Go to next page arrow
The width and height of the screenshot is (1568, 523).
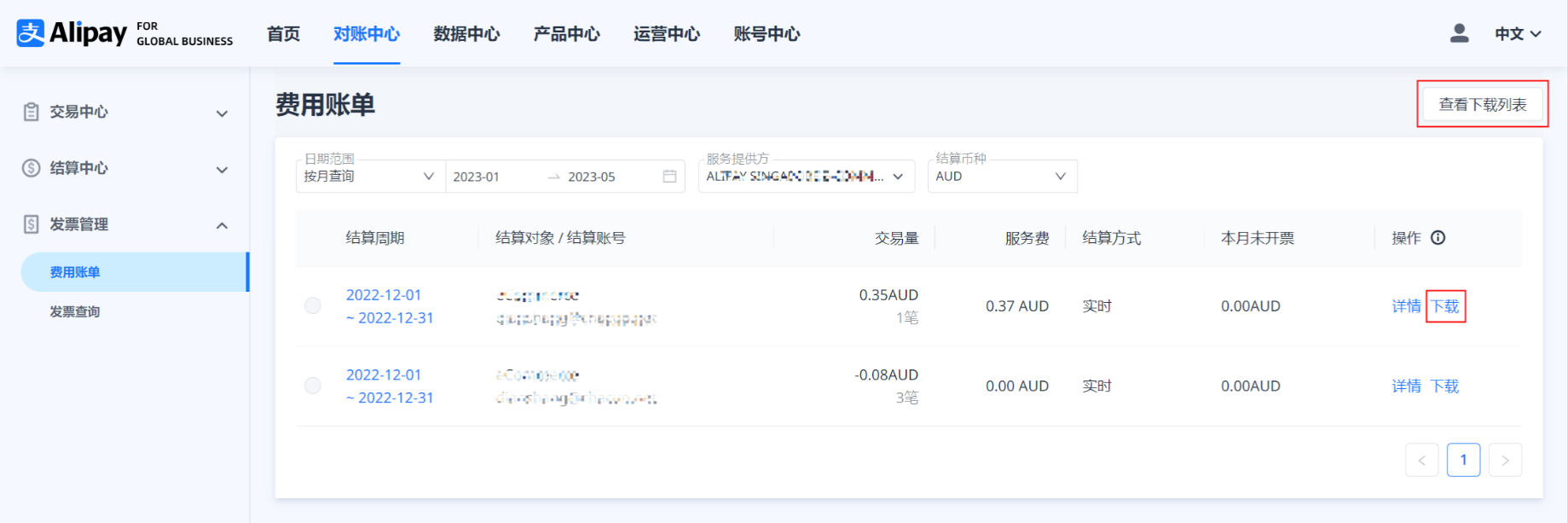[1505, 461]
